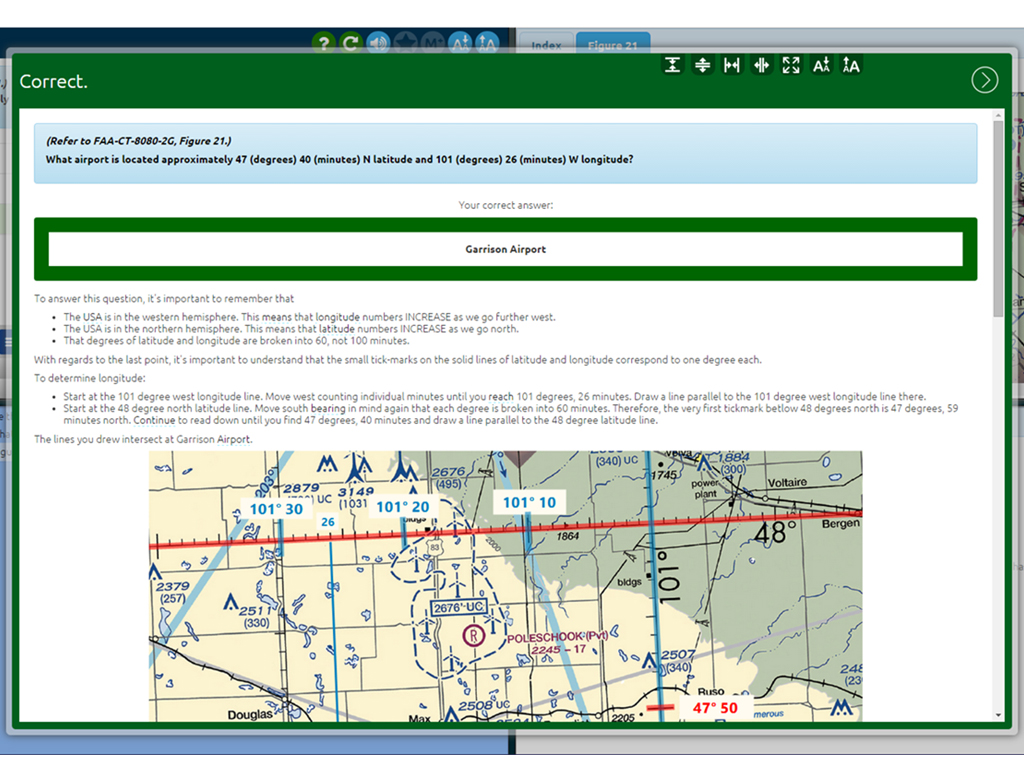This screenshot has width=1024, height=784.
Task: Switch to the Index tab
Action: 546,45
